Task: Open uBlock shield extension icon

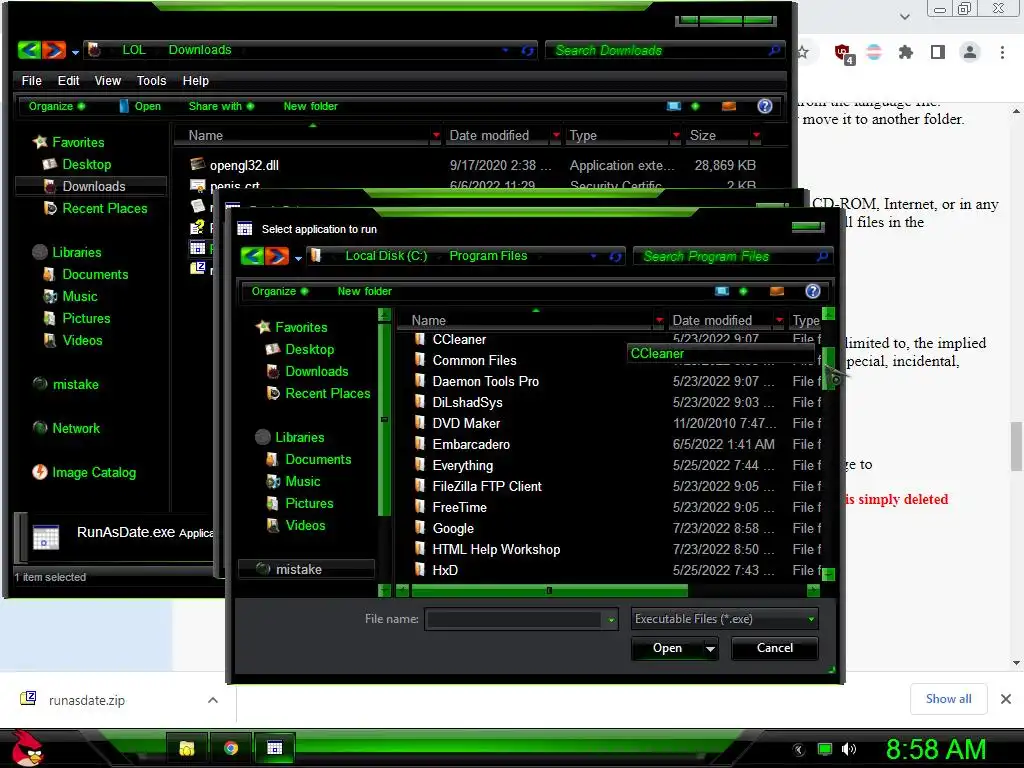Action: [x=844, y=53]
